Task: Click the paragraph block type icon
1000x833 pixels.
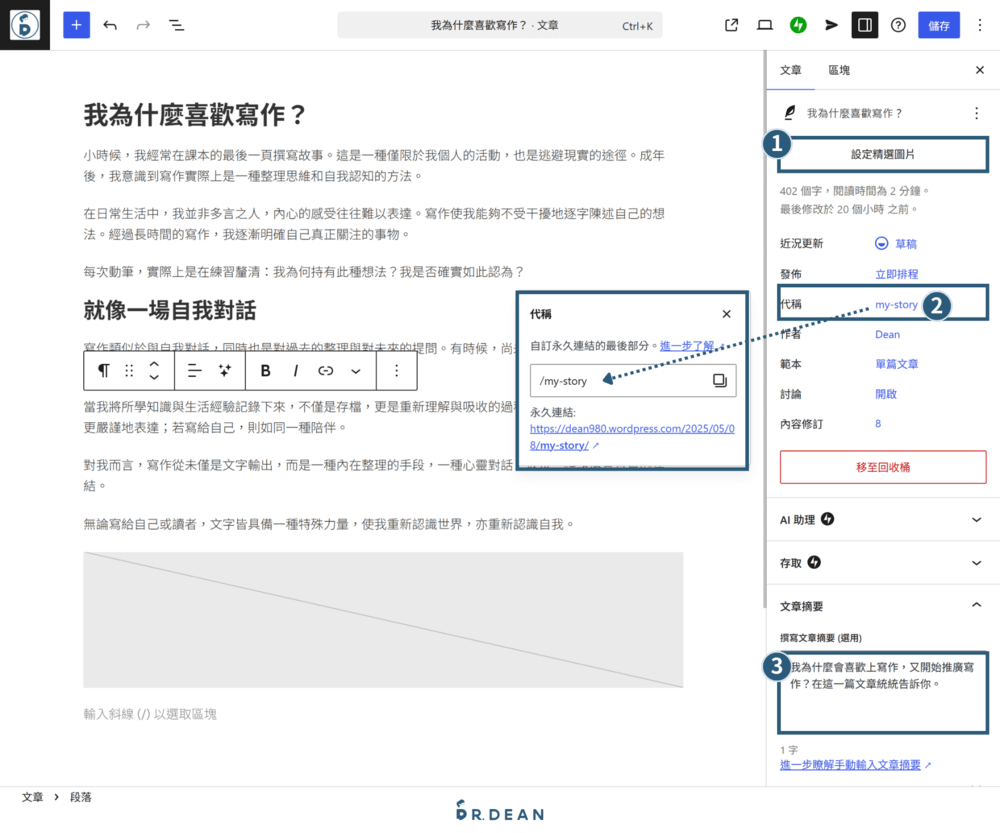Action: coord(102,370)
